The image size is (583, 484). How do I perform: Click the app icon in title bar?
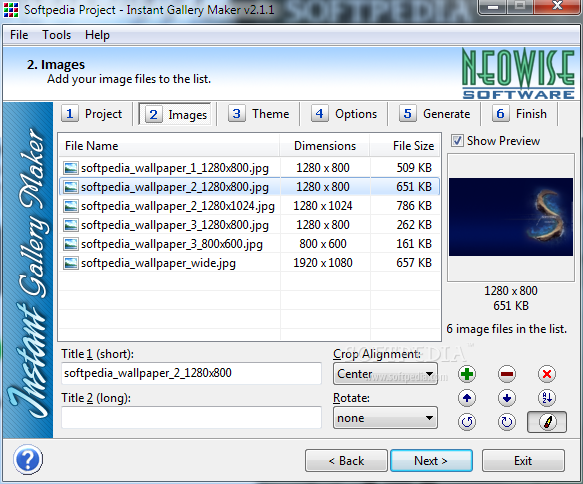tap(11, 10)
